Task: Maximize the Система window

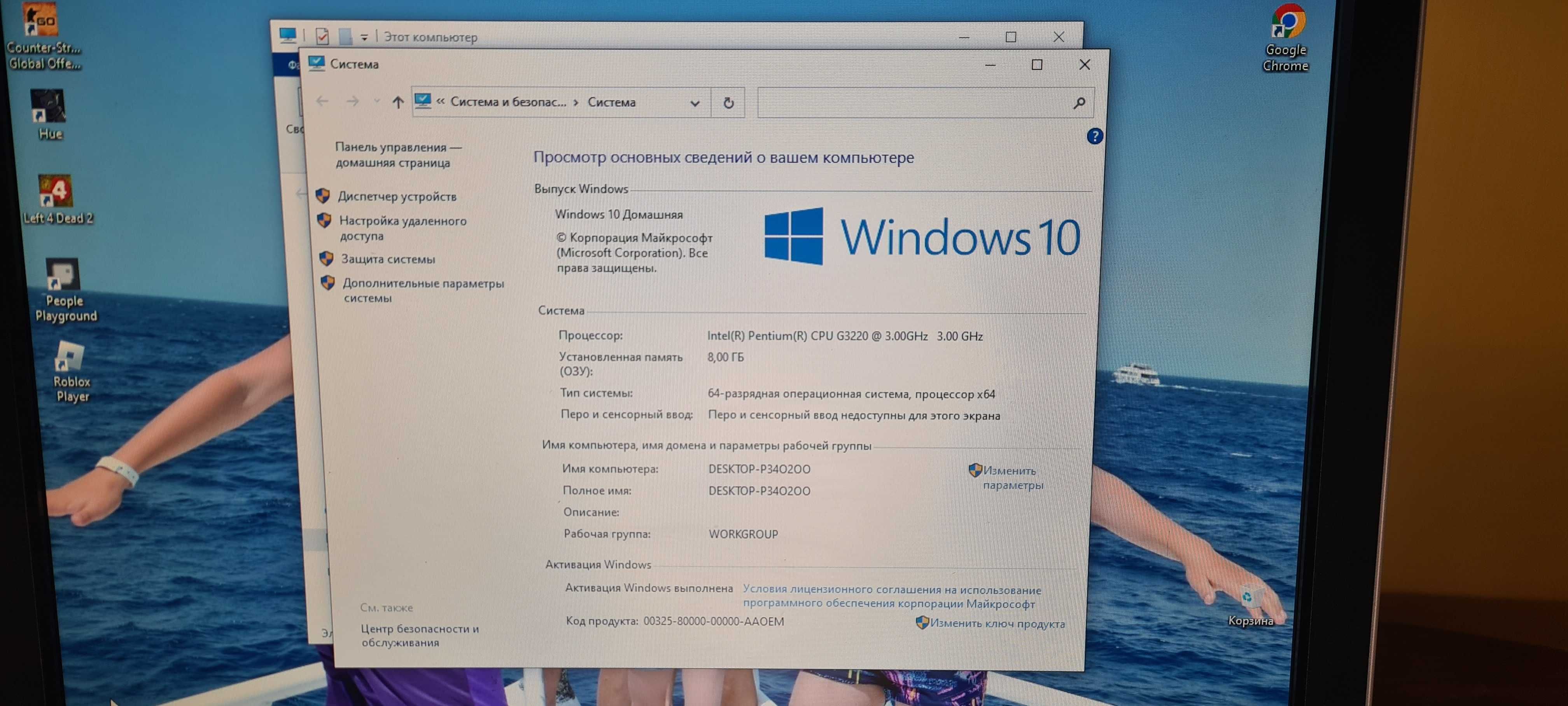Action: point(1037,65)
